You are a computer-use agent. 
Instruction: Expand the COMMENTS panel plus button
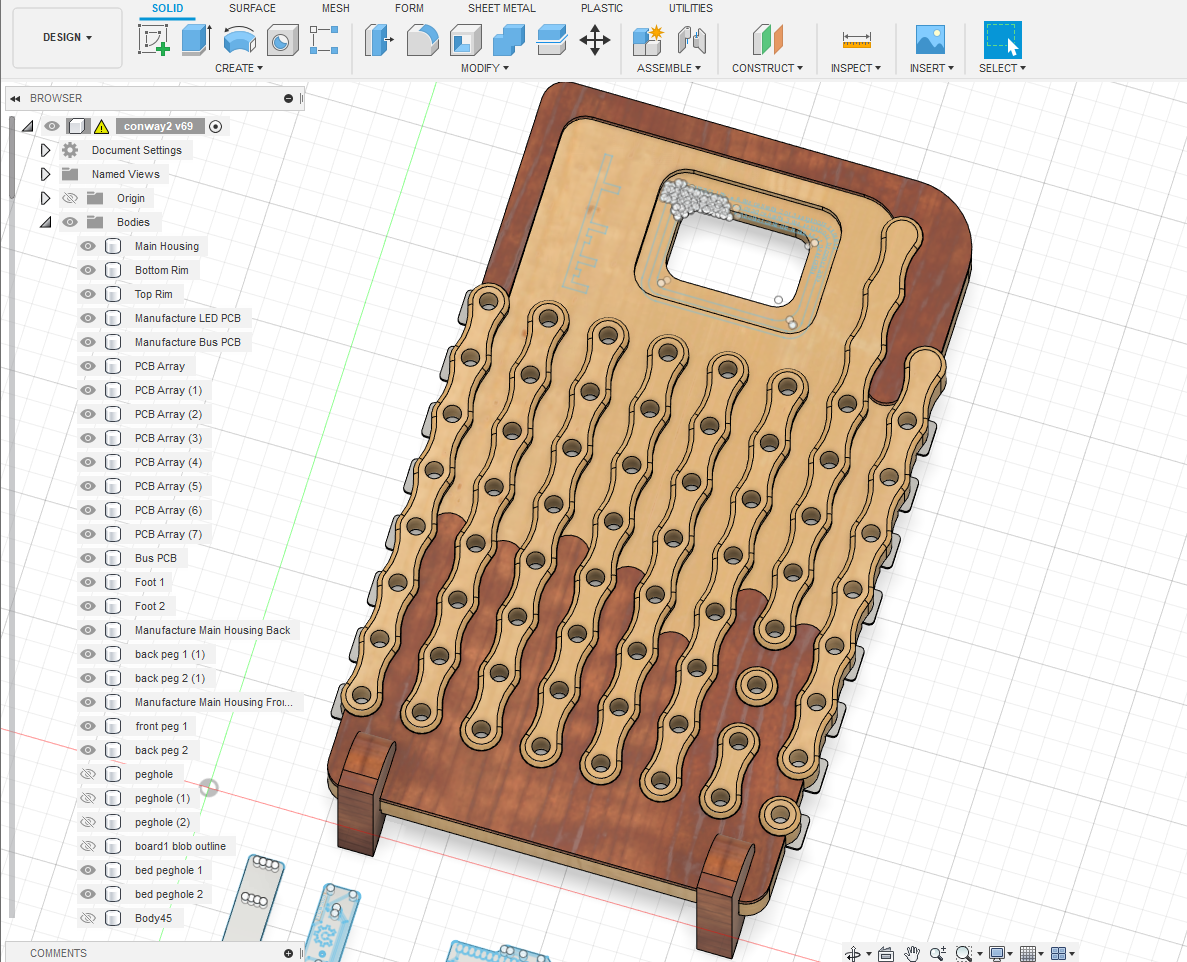[288, 953]
